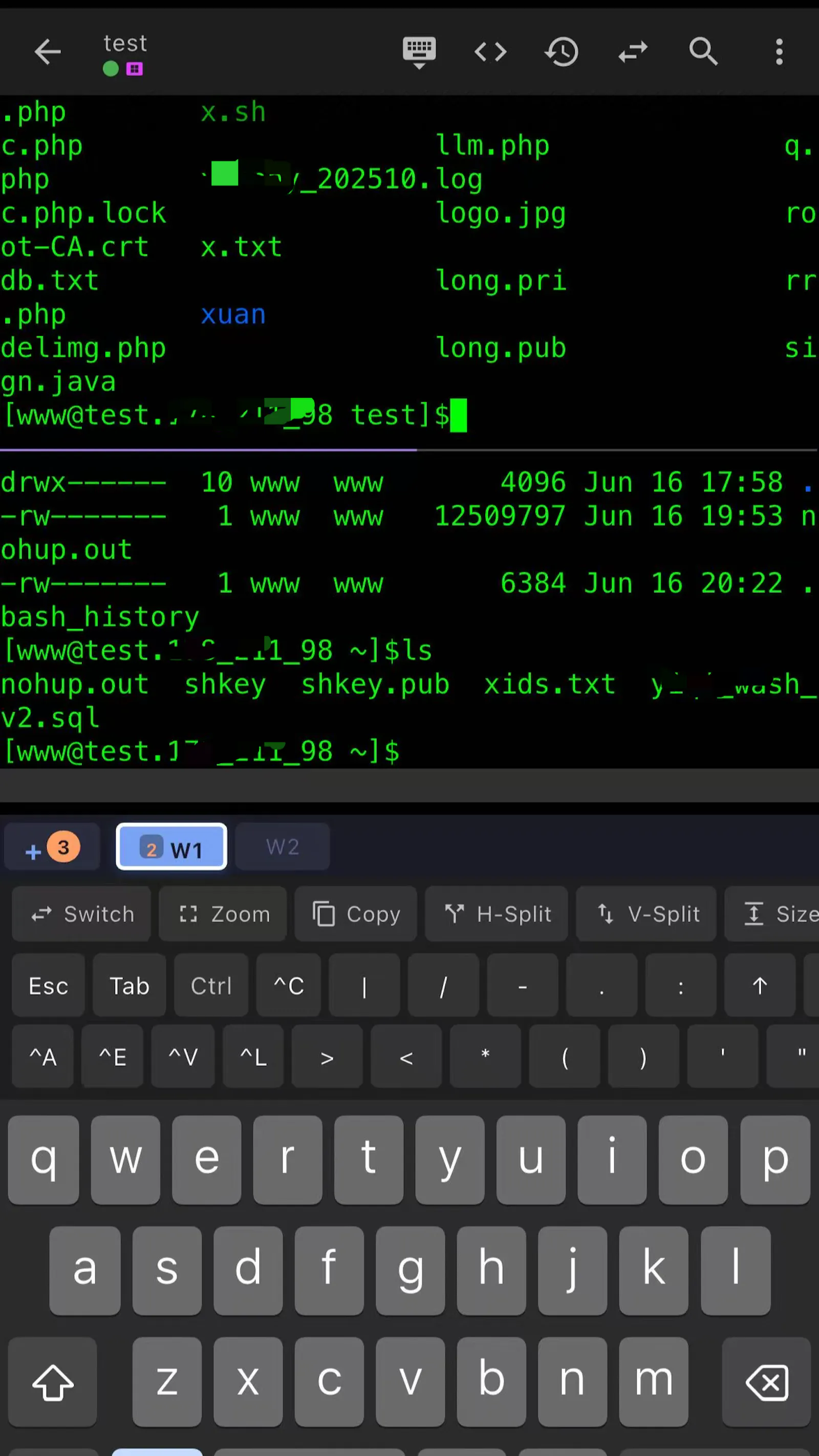Tap the ^V shortcut key
This screenshot has height=1456, width=819.
(183, 1056)
